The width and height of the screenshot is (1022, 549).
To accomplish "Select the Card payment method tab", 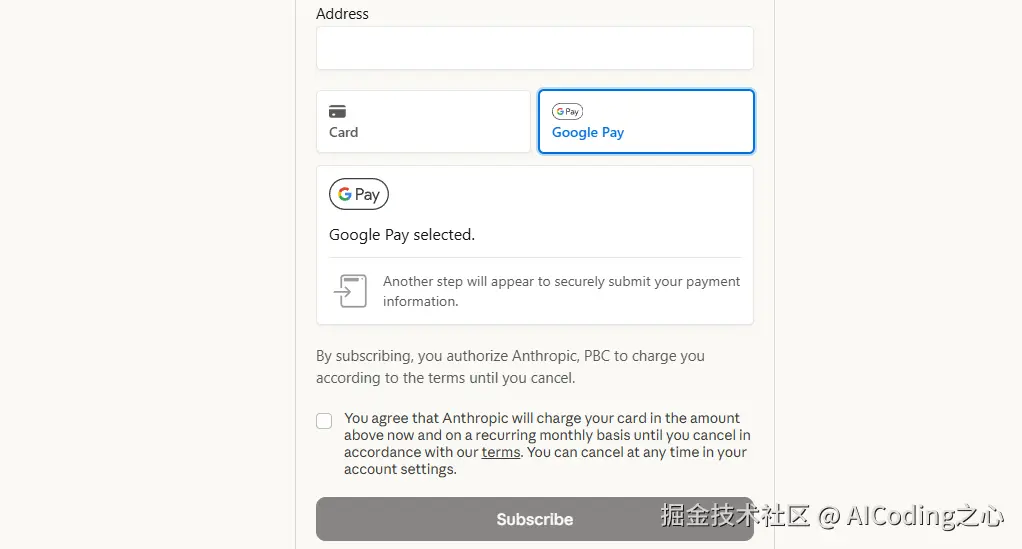I will click(423, 122).
